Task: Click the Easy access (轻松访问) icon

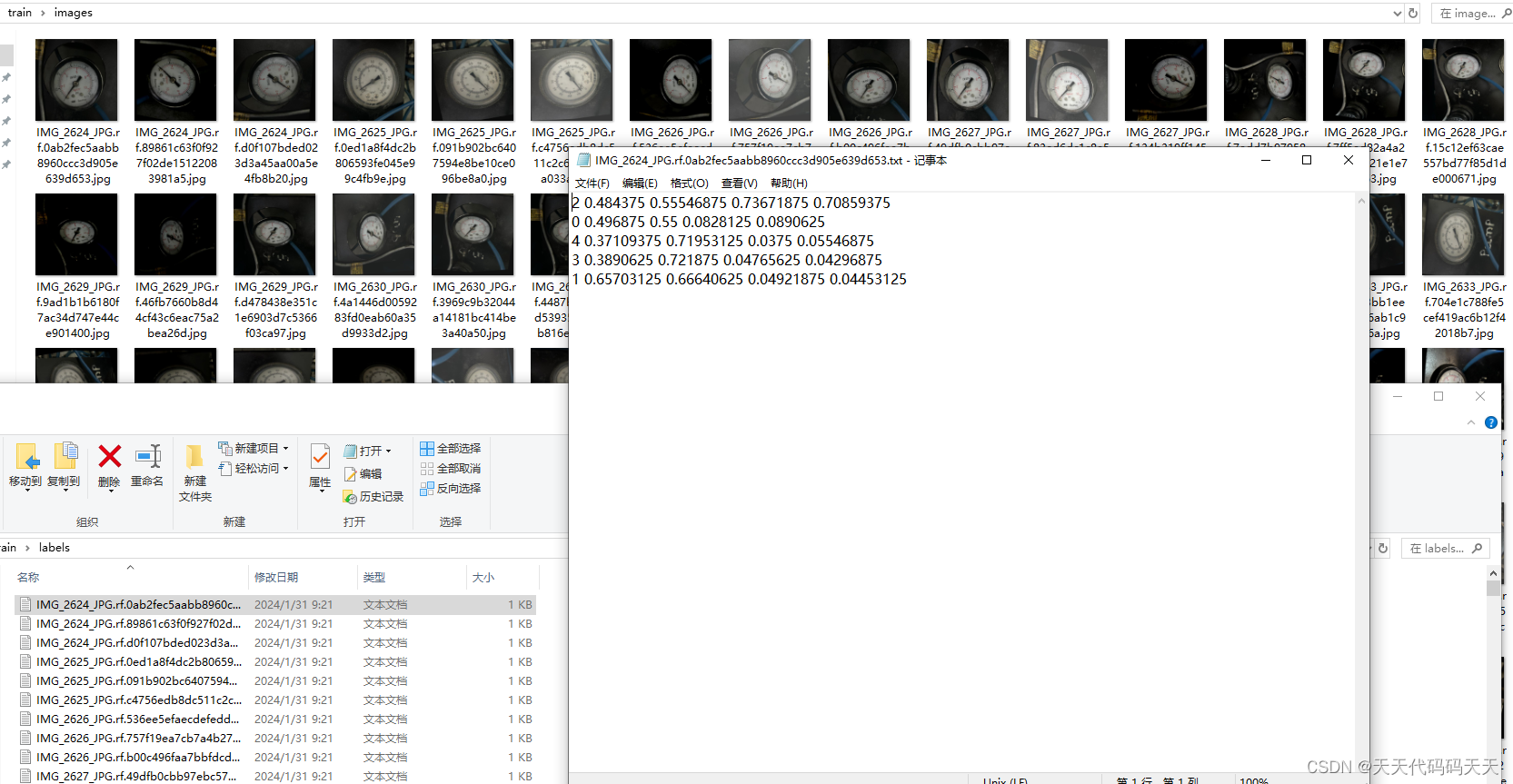Action: coord(225,469)
